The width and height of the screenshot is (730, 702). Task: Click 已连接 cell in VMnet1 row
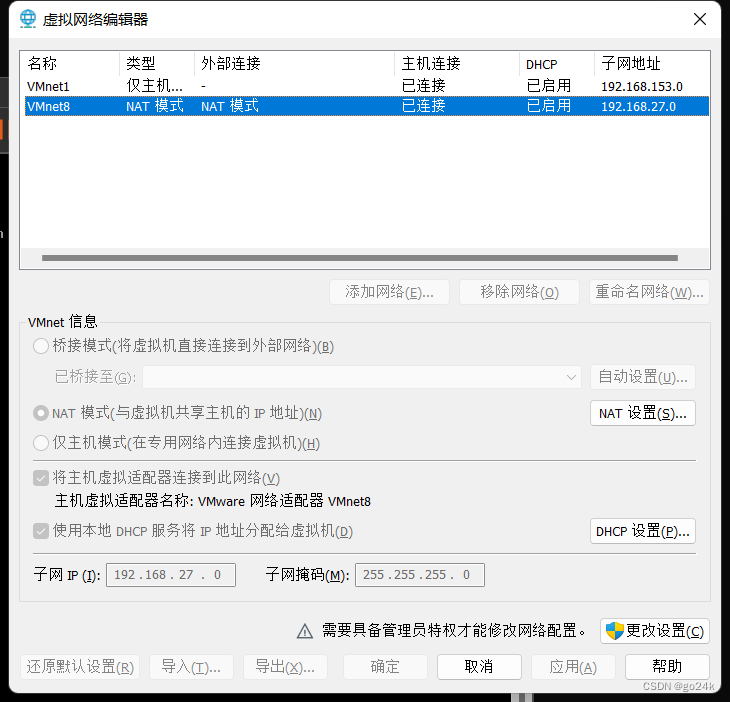[423, 86]
